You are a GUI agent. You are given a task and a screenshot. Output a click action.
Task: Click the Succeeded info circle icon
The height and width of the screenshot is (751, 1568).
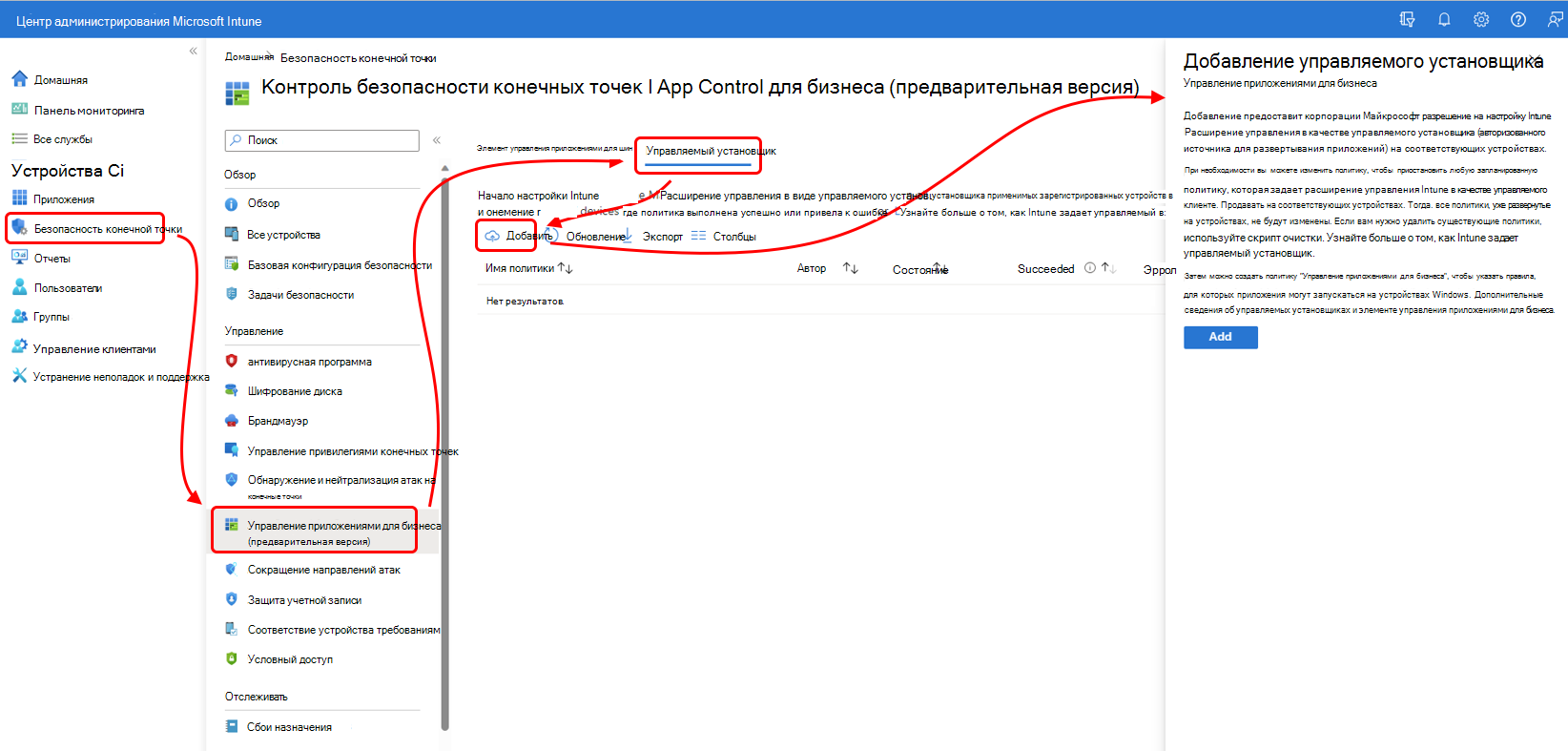1090,268
